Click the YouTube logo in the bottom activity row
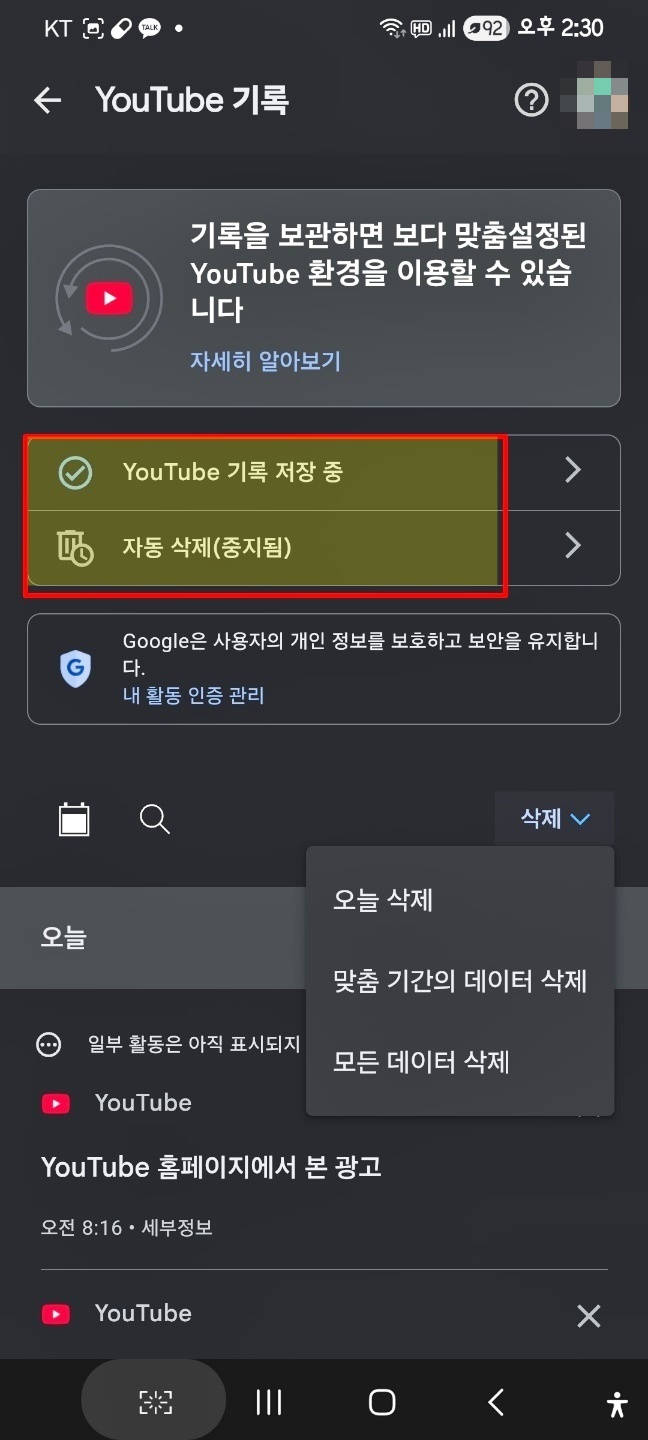This screenshot has height=1440, width=648. 56,1314
